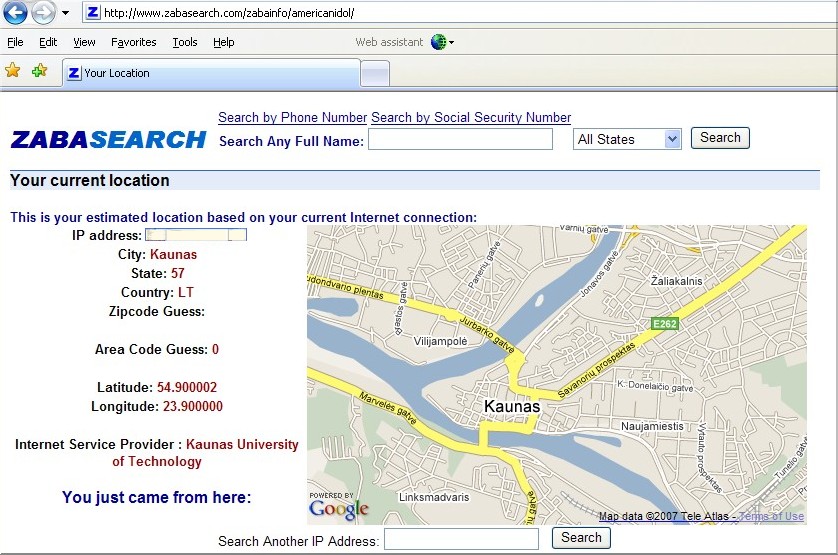Select the Your Location tab
The height and width of the screenshot is (555, 838).
[x=212, y=73]
